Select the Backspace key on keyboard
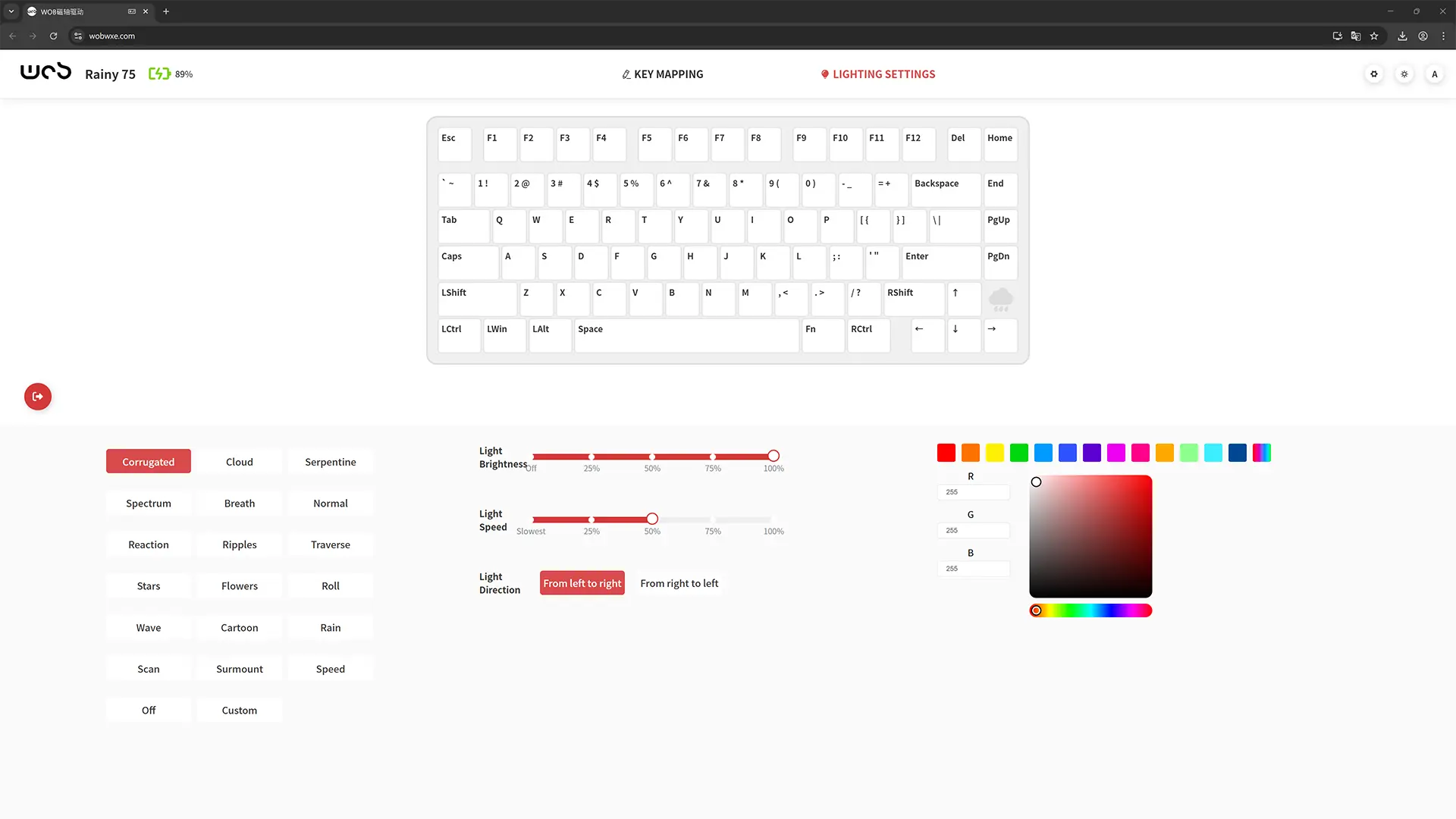Screen dimensions: 1456x819 [x=946, y=190]
